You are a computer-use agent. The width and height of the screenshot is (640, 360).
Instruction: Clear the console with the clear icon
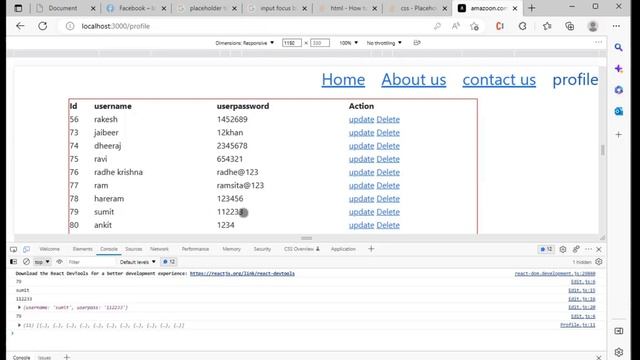[26, 262]
